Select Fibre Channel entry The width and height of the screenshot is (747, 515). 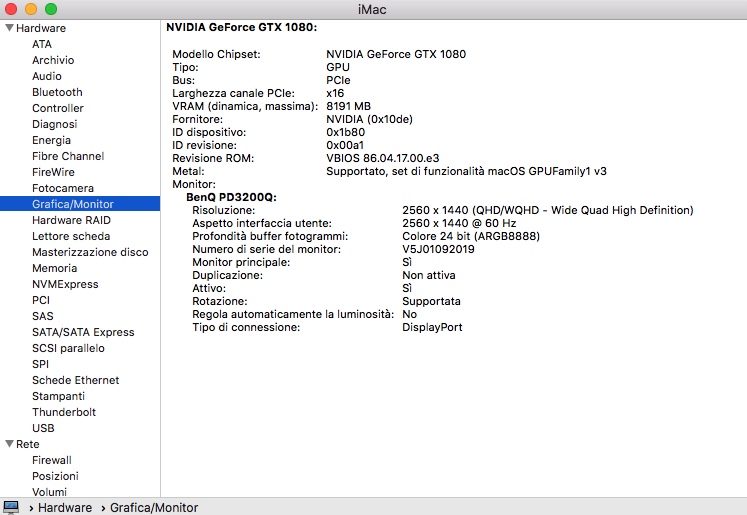pos(68,156)
